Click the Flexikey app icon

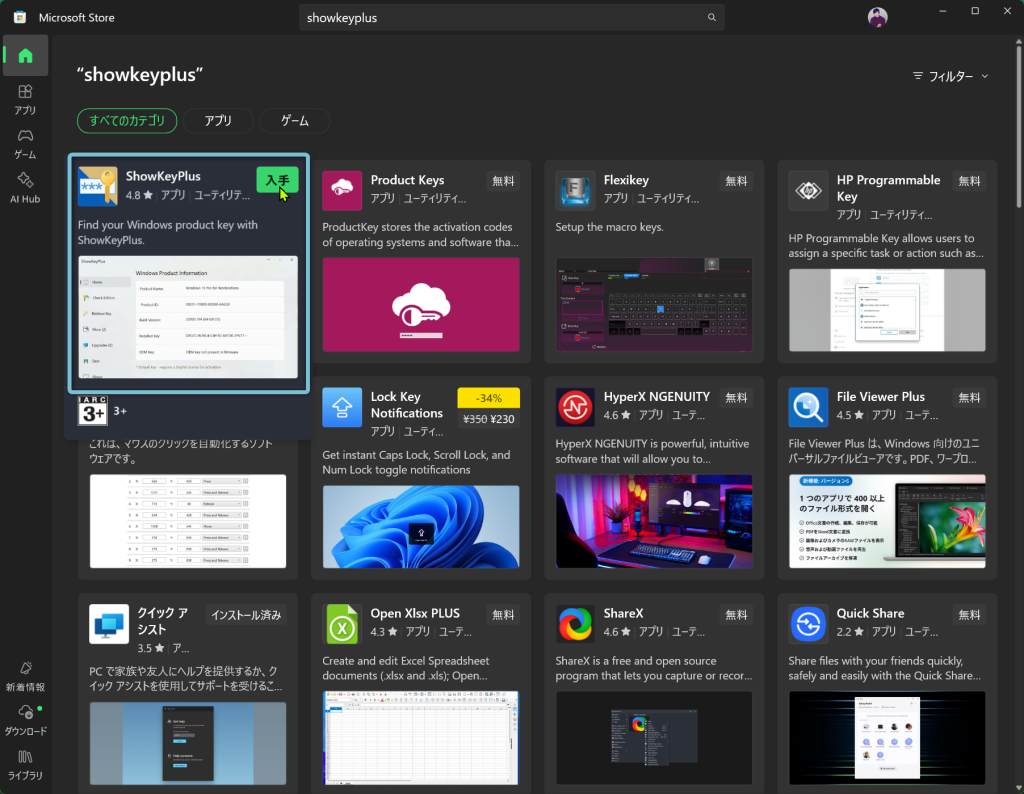[x=575, y=191]
